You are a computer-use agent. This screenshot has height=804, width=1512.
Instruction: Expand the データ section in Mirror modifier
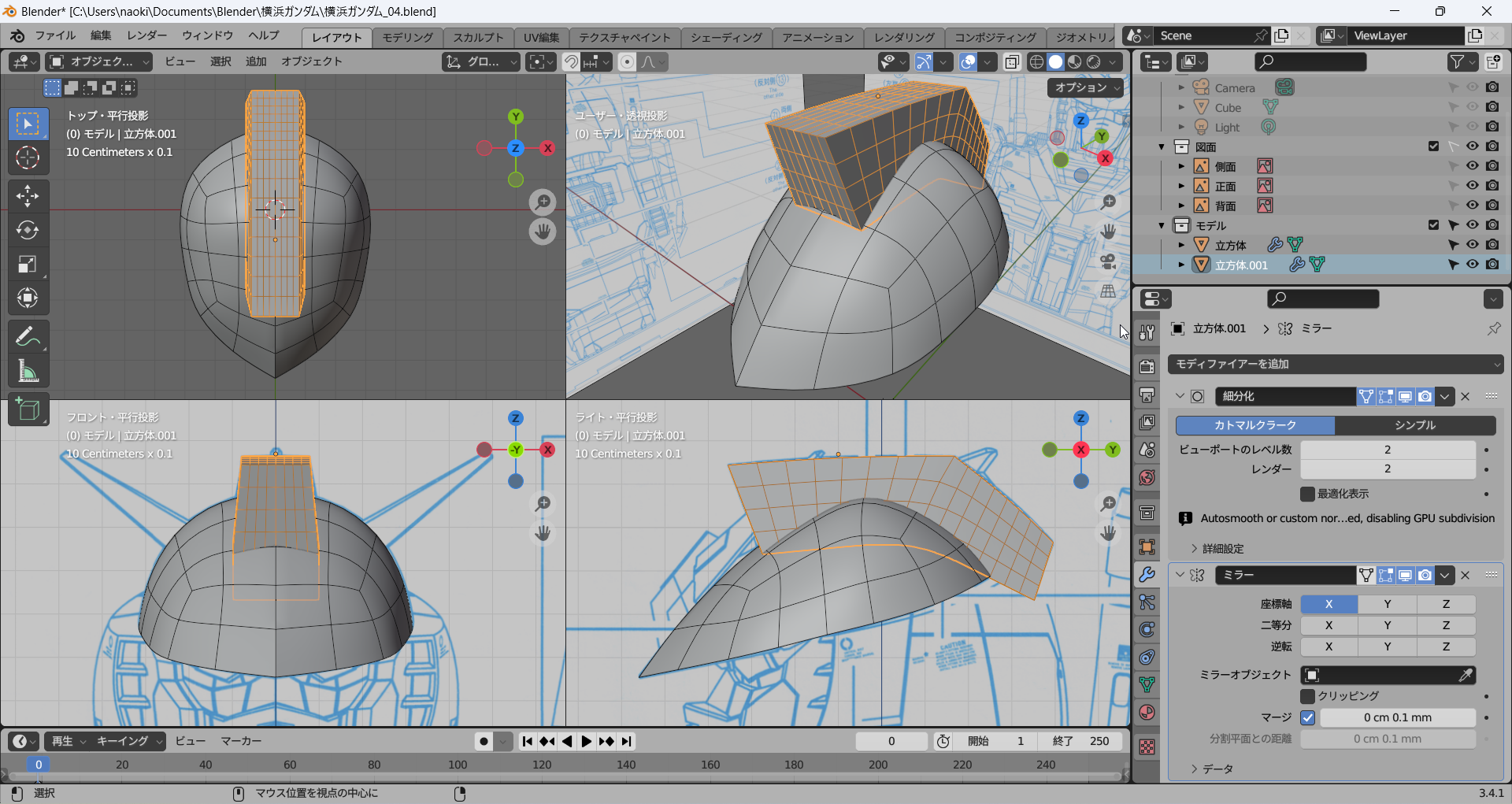coord(1217,769)
